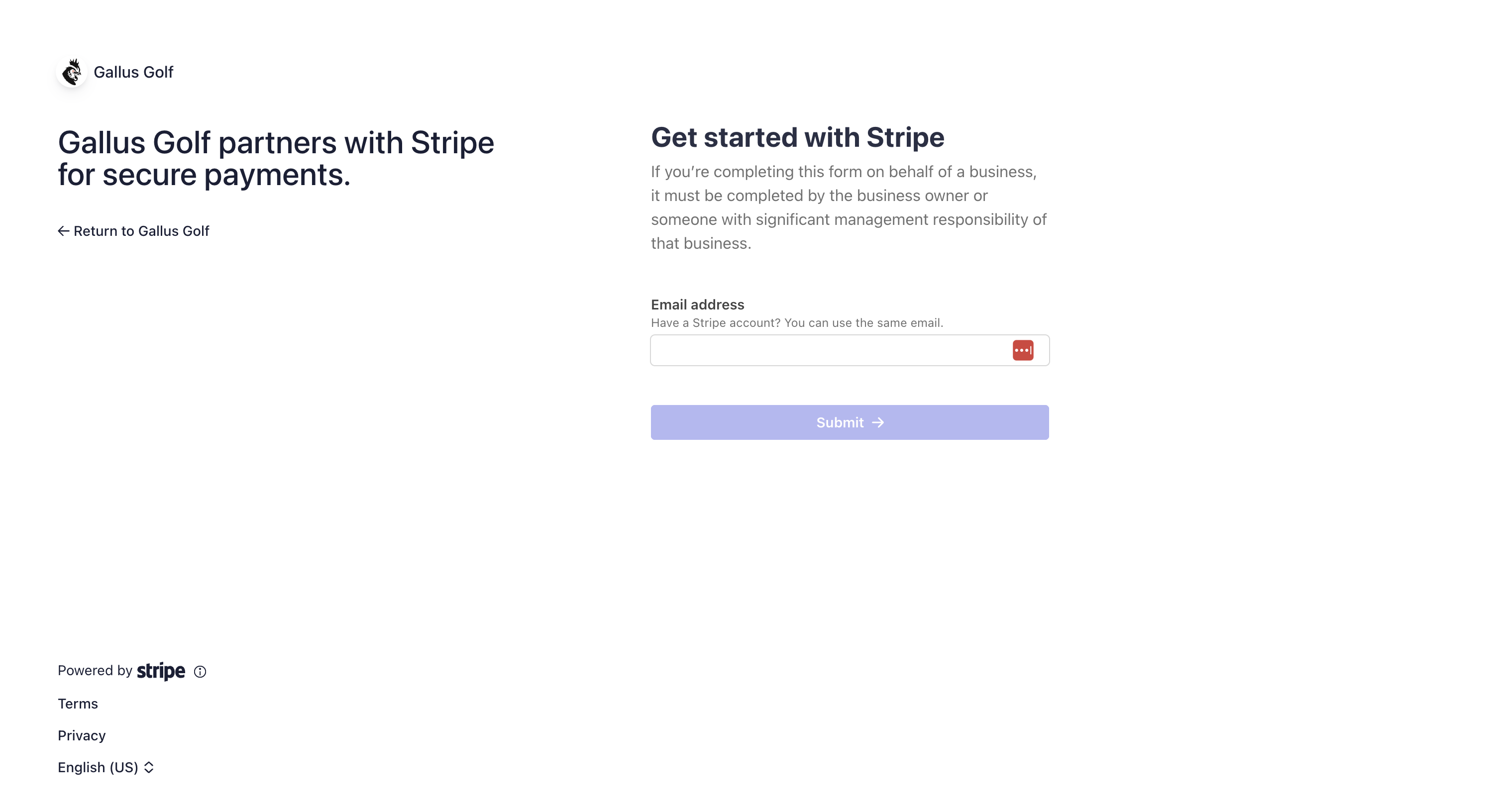Open the Terms link

point(78,704)
